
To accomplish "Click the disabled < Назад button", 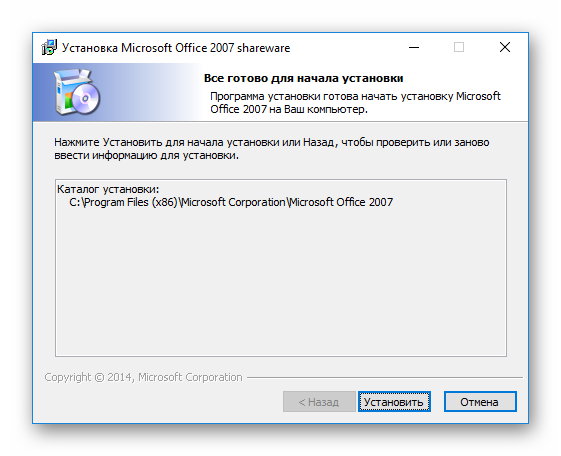I will [319, 402].
